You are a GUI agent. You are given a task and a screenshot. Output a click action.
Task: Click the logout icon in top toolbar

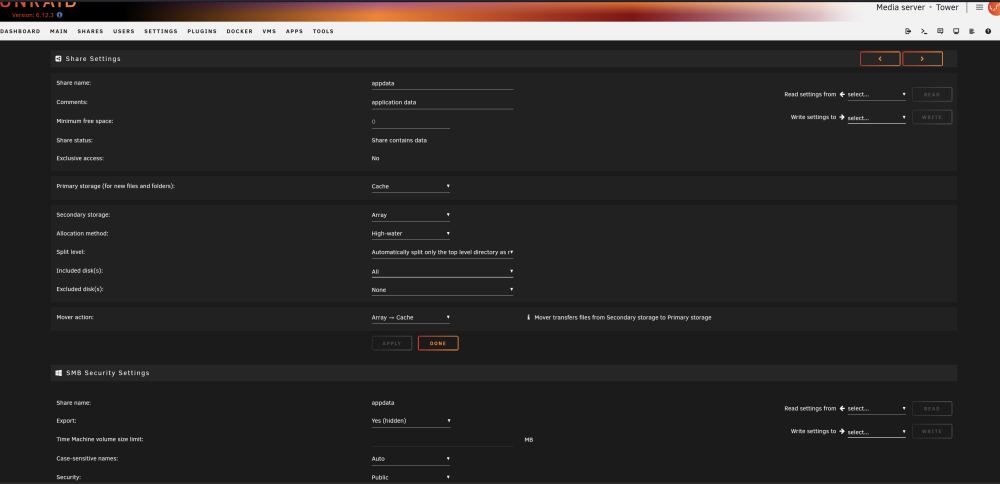click(908, 31)
